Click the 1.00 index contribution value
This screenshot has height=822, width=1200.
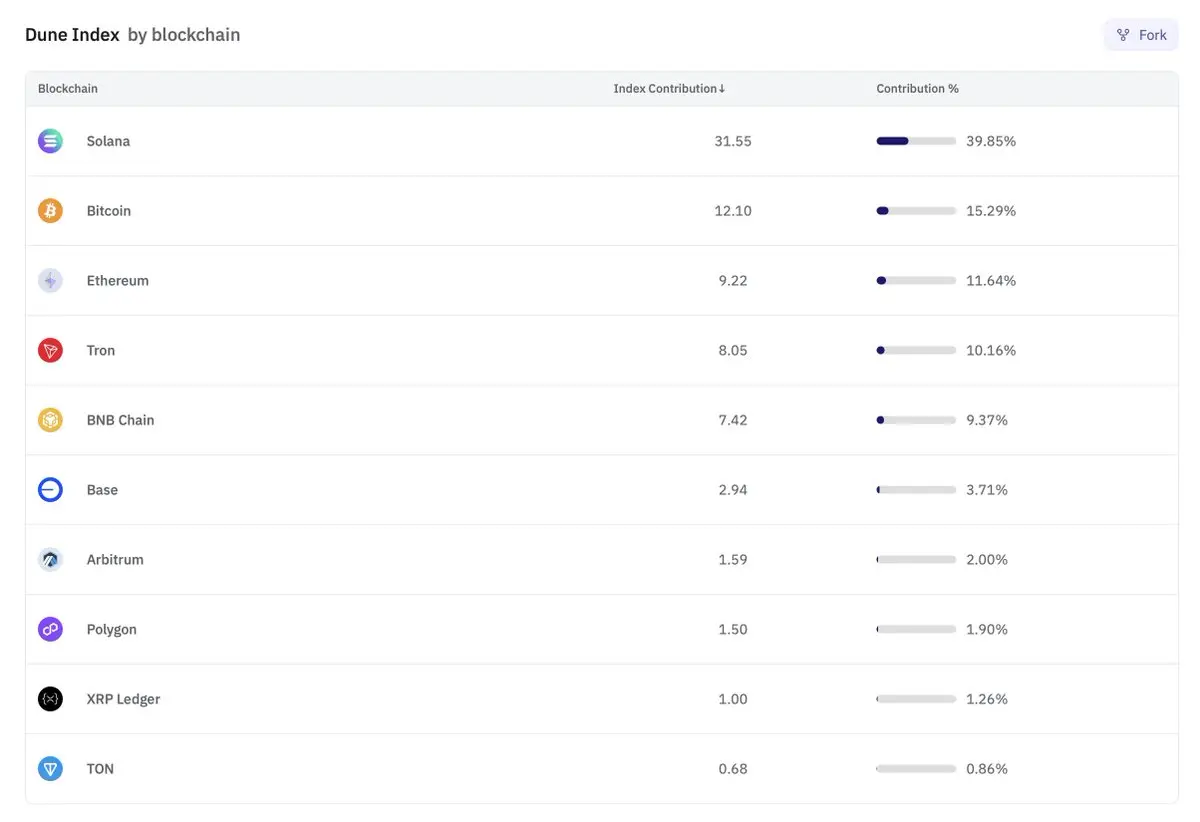click(733, 699)
